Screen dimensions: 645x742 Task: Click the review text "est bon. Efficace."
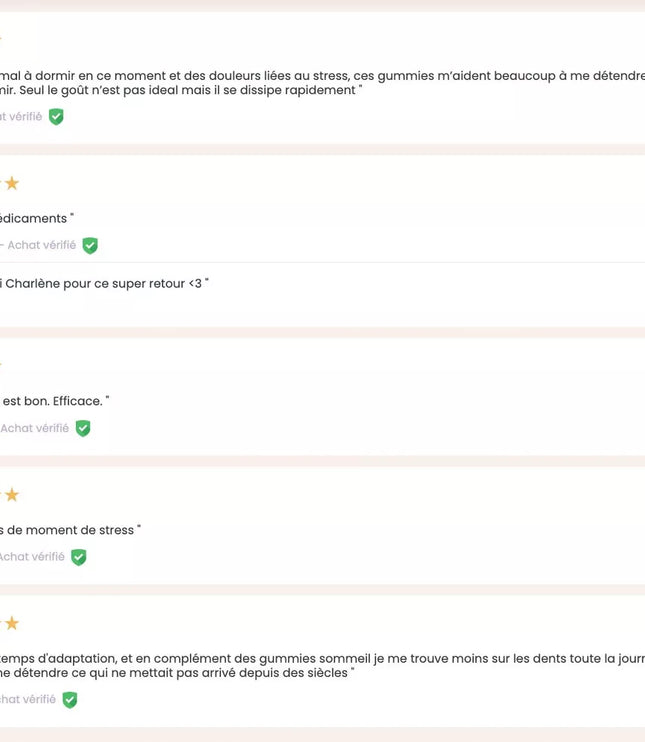[x=55, y=401]
